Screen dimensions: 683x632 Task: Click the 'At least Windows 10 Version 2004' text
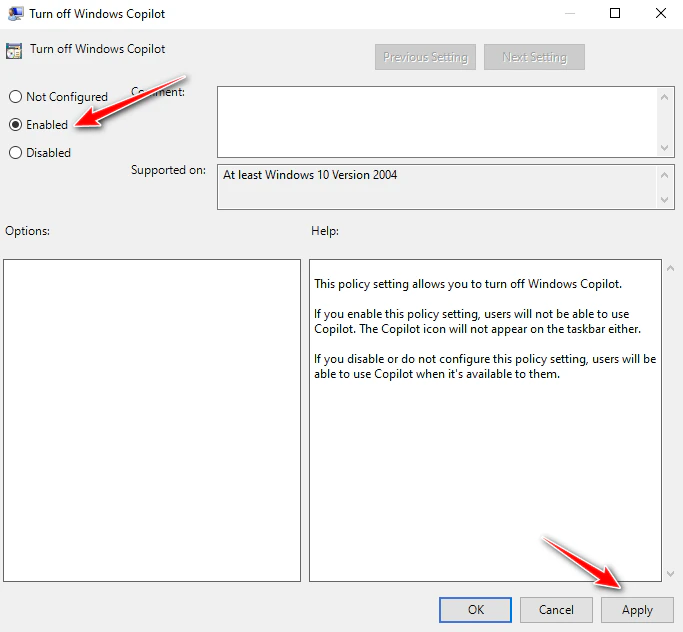(x=310, y=175)
